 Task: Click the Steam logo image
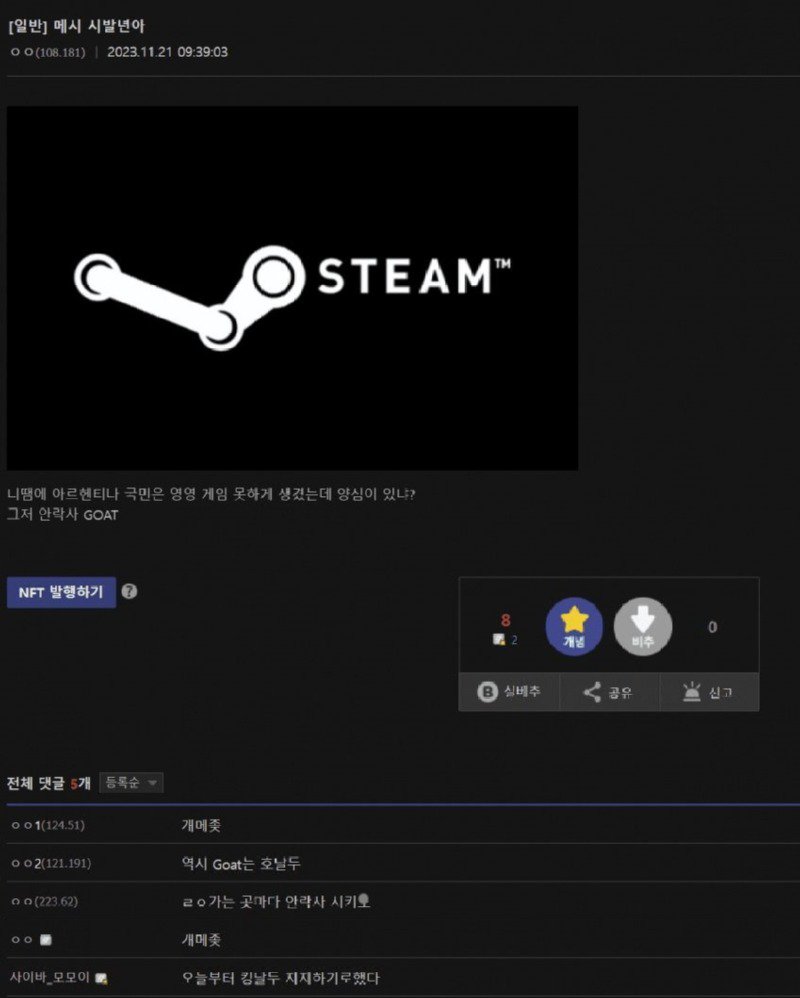tap(292, 288)
